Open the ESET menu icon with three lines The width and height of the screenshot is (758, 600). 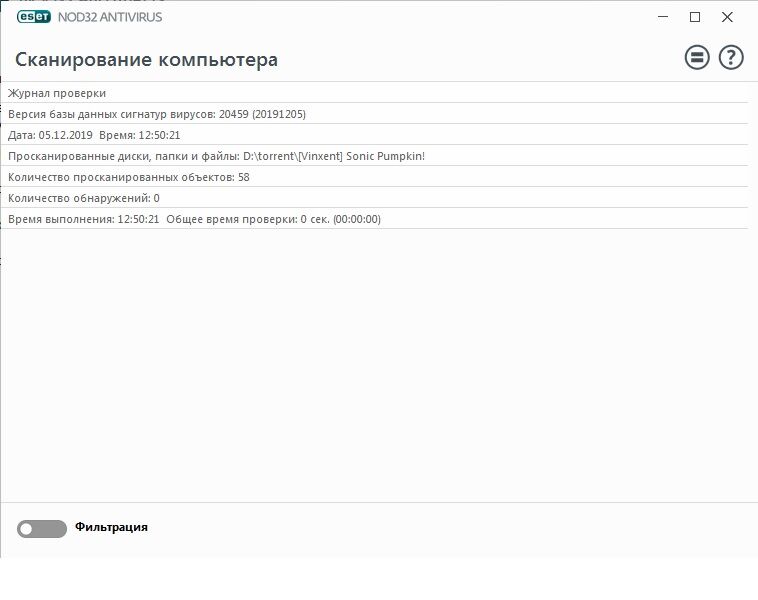click(x=696, y=58)
